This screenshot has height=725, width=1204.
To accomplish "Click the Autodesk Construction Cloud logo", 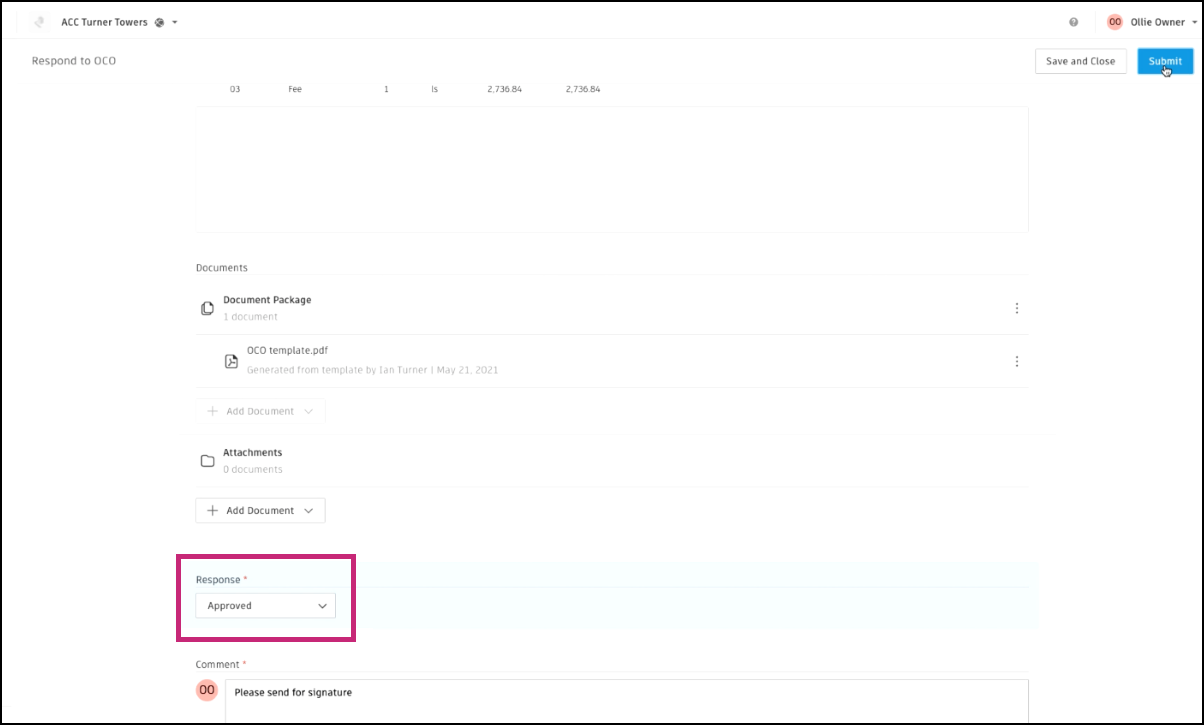I will [38, 21].
